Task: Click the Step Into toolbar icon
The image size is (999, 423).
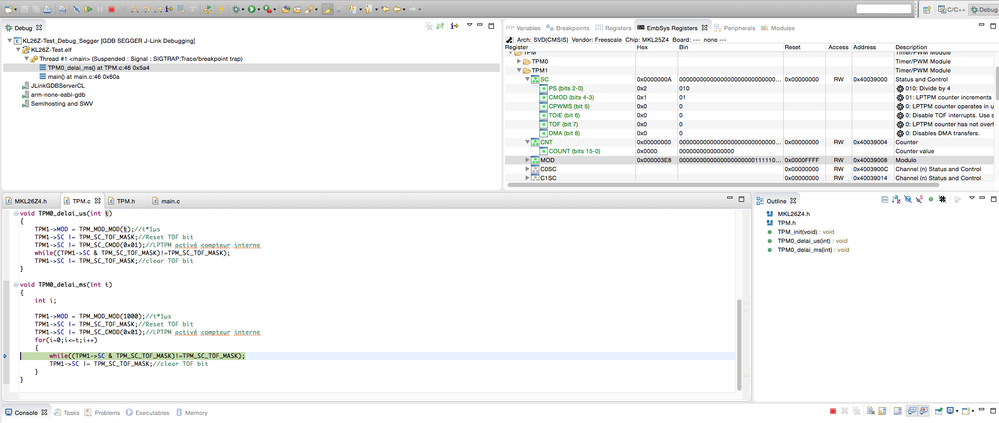Action: coord(134,10)
